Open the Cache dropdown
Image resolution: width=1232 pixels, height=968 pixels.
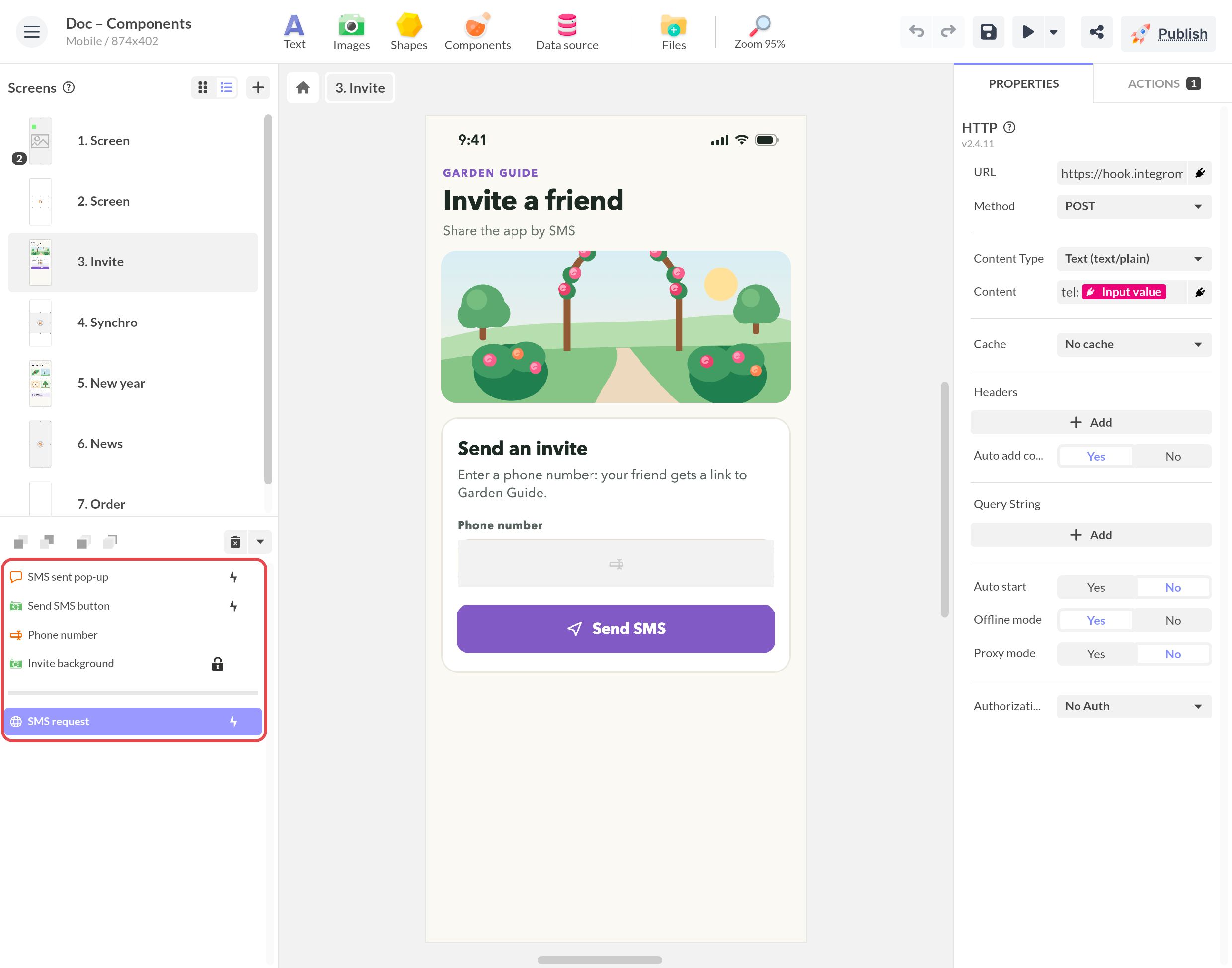[x=1134, y=344]
